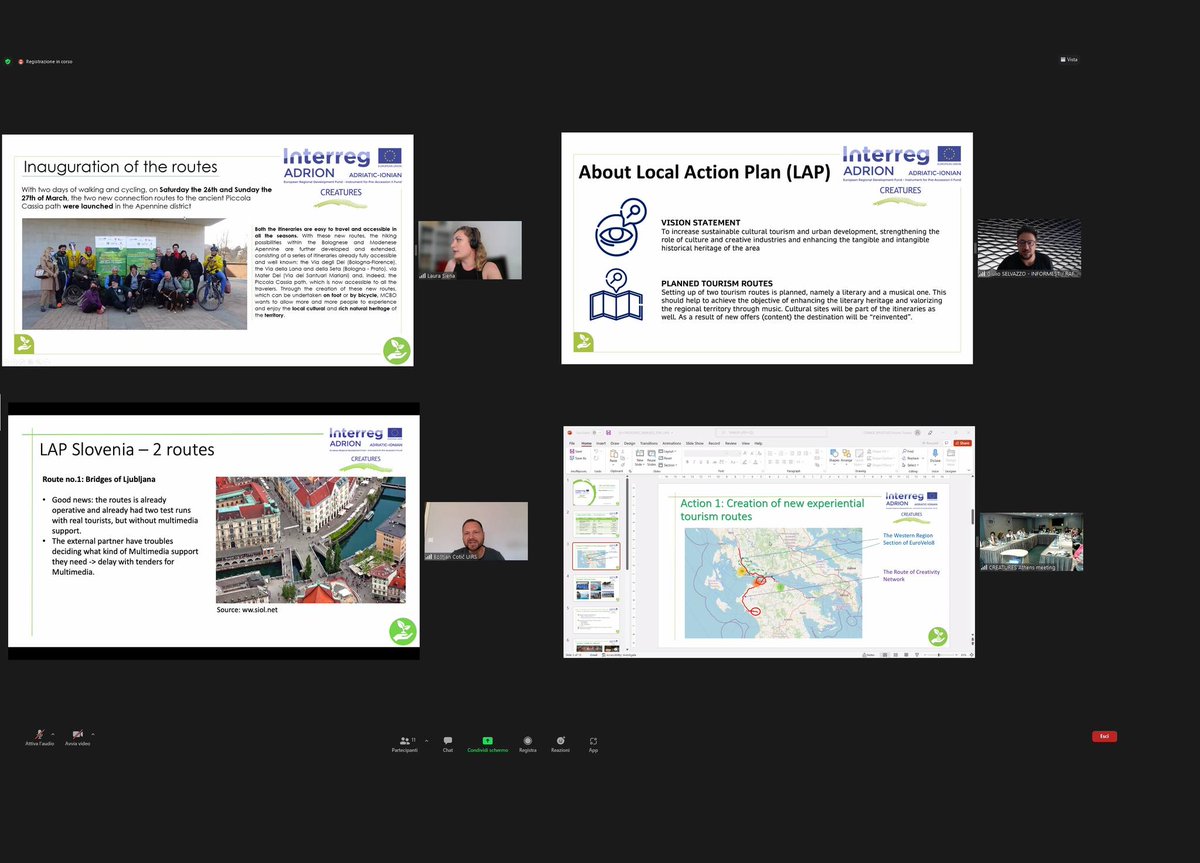Select Silvio Selvazzo's video tile
1200x863 pixels.
pos(1029,248)
